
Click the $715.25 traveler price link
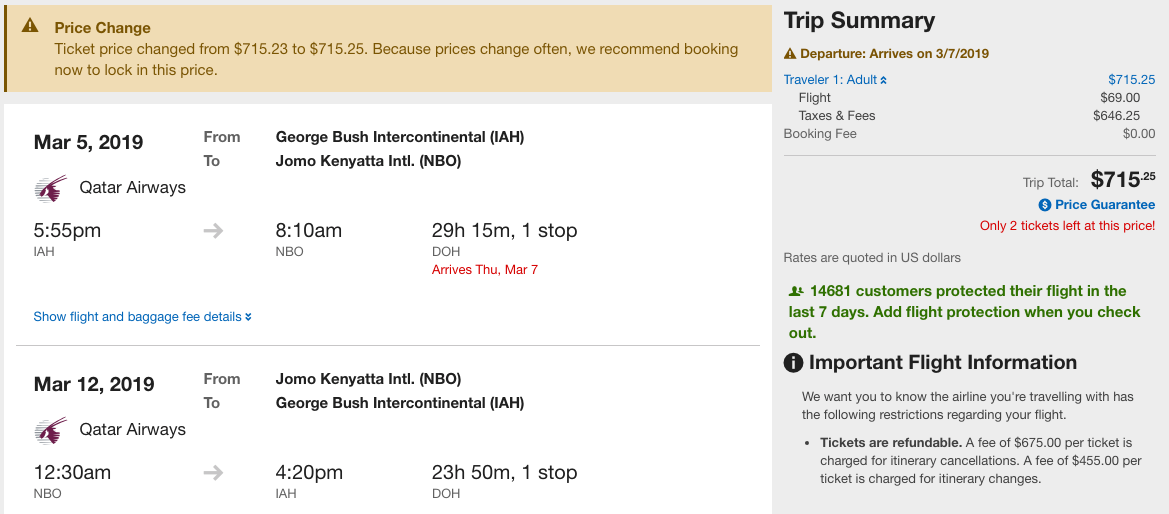1131,80
